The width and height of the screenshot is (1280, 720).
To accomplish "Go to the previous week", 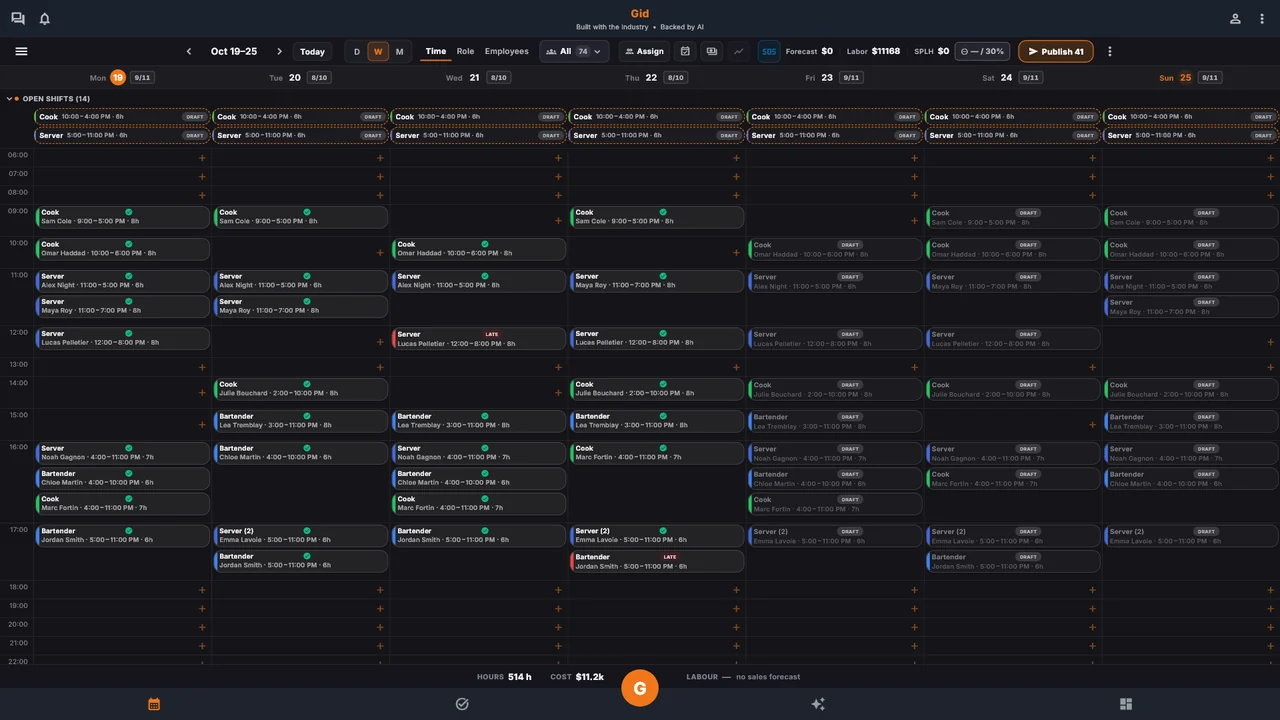I will (x=189, y=51).
